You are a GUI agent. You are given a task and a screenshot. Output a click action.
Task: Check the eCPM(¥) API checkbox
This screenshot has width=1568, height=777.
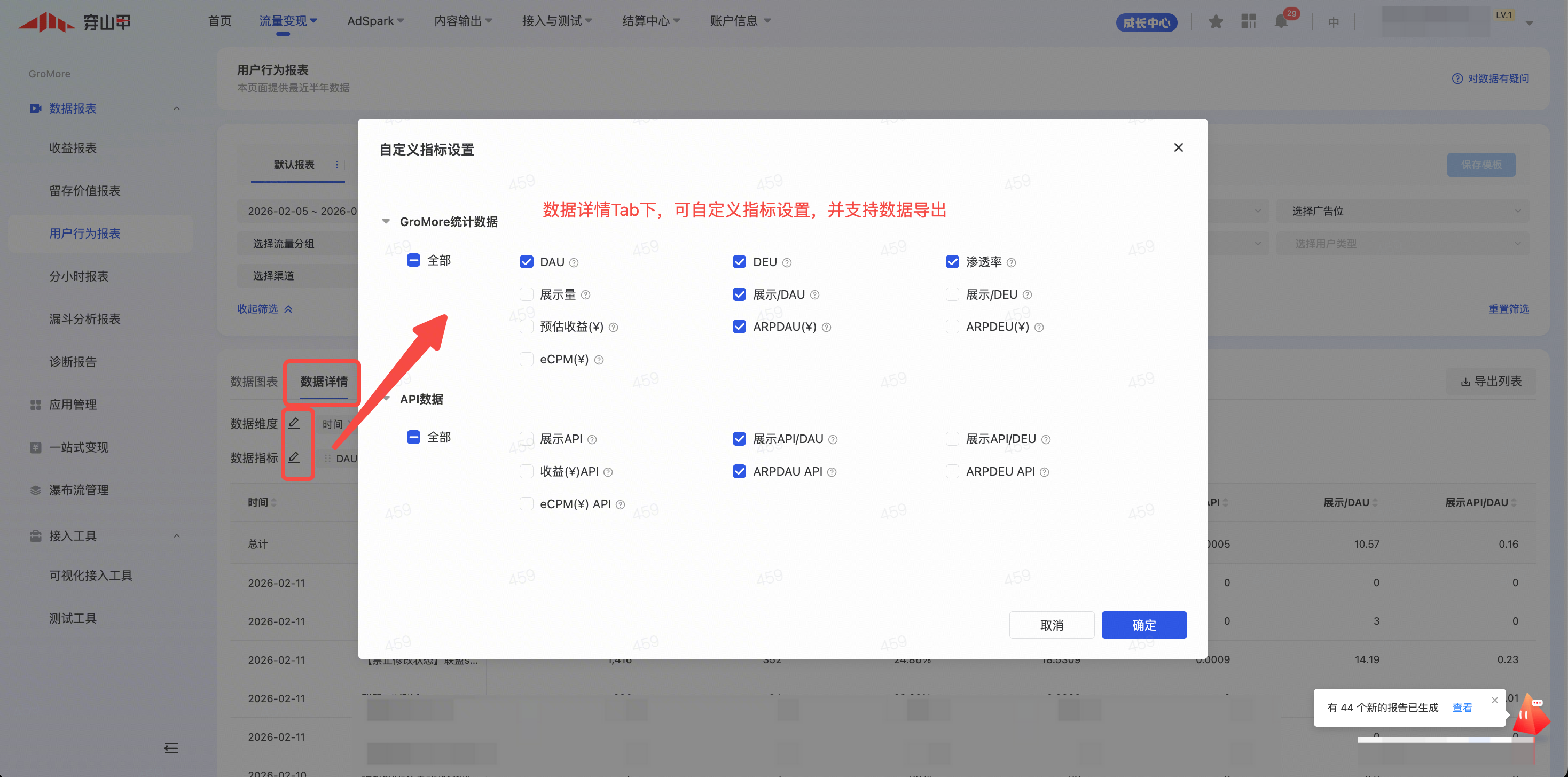point(527,504)
